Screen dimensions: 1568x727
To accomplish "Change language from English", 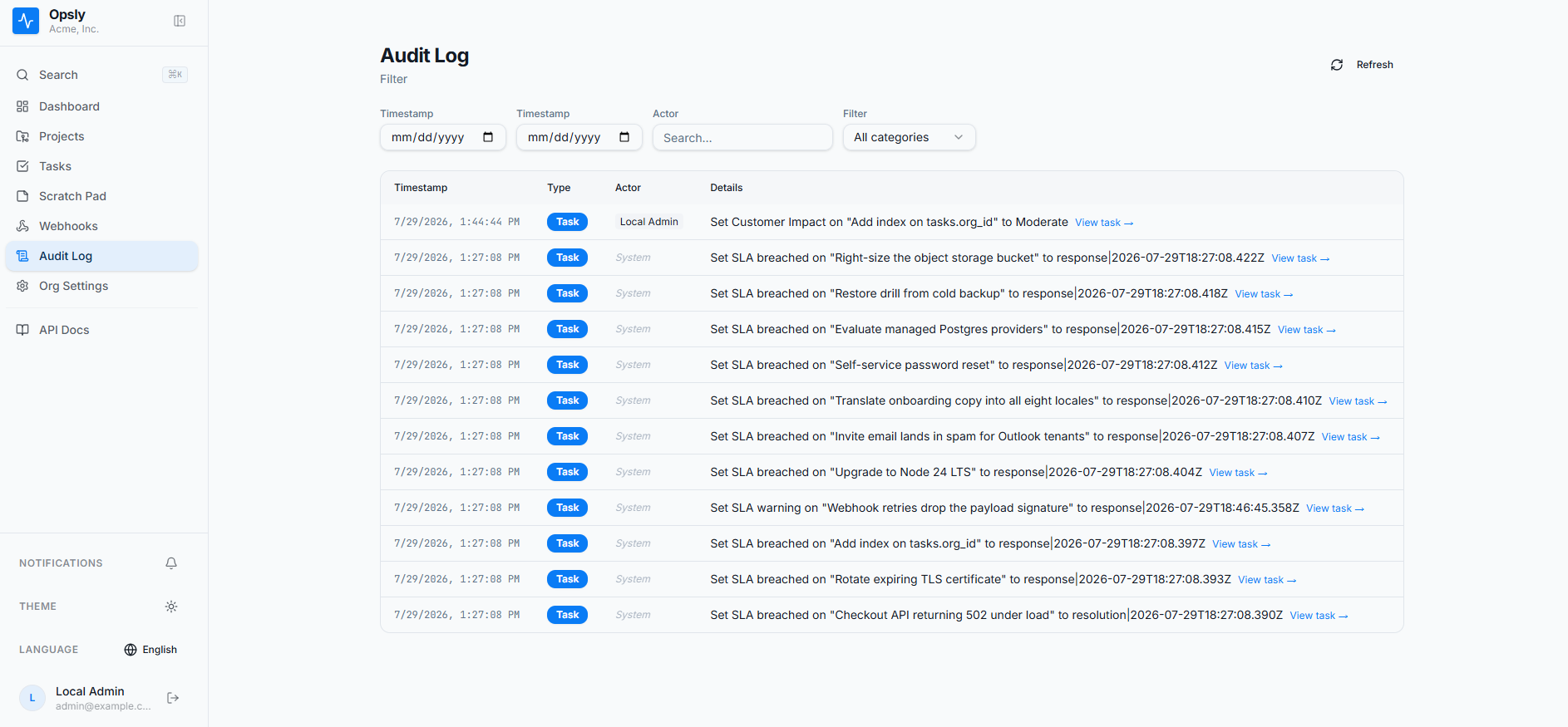I will (x=150, y=650).
